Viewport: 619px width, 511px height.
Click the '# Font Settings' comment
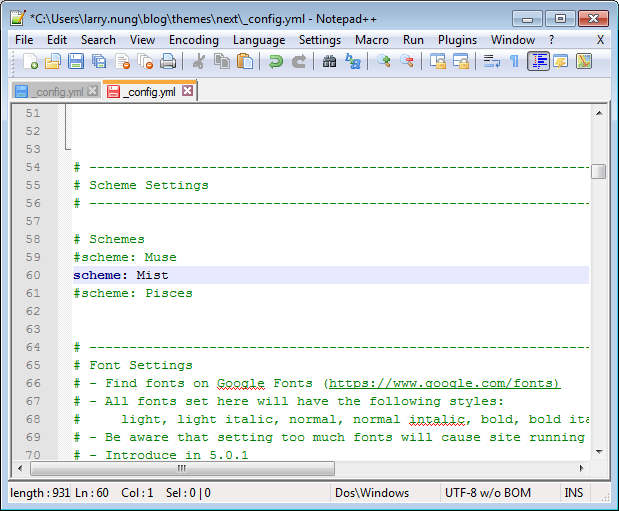133,365
